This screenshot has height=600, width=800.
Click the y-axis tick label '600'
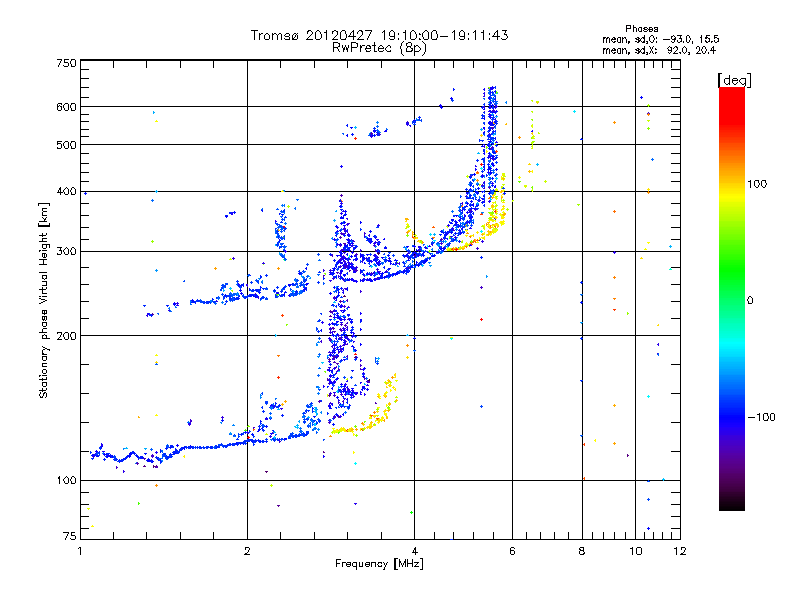(x=66, y=107)
